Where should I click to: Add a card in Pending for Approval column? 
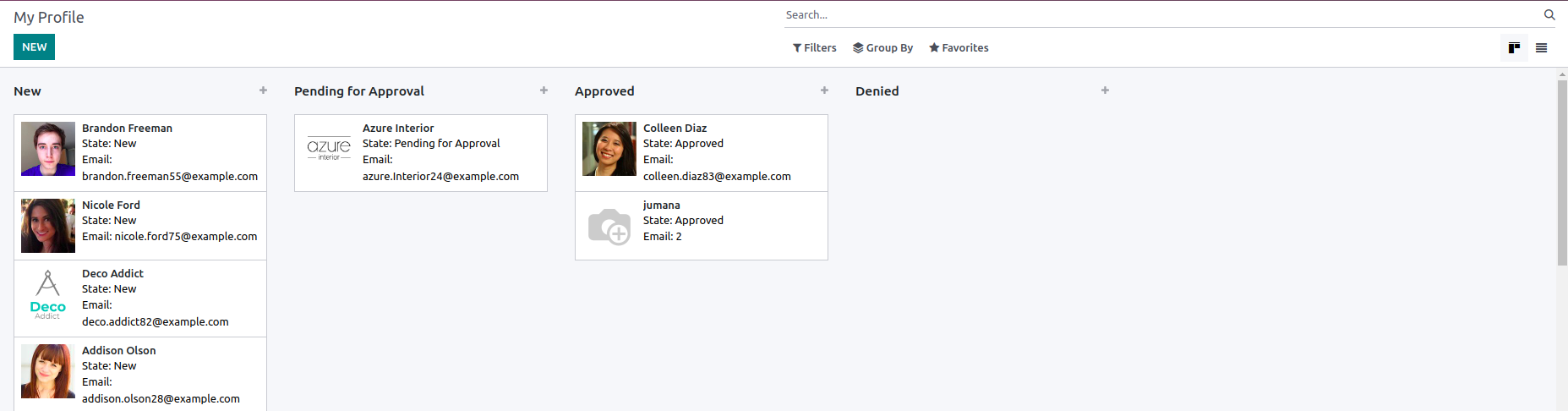tap(544, 90)
